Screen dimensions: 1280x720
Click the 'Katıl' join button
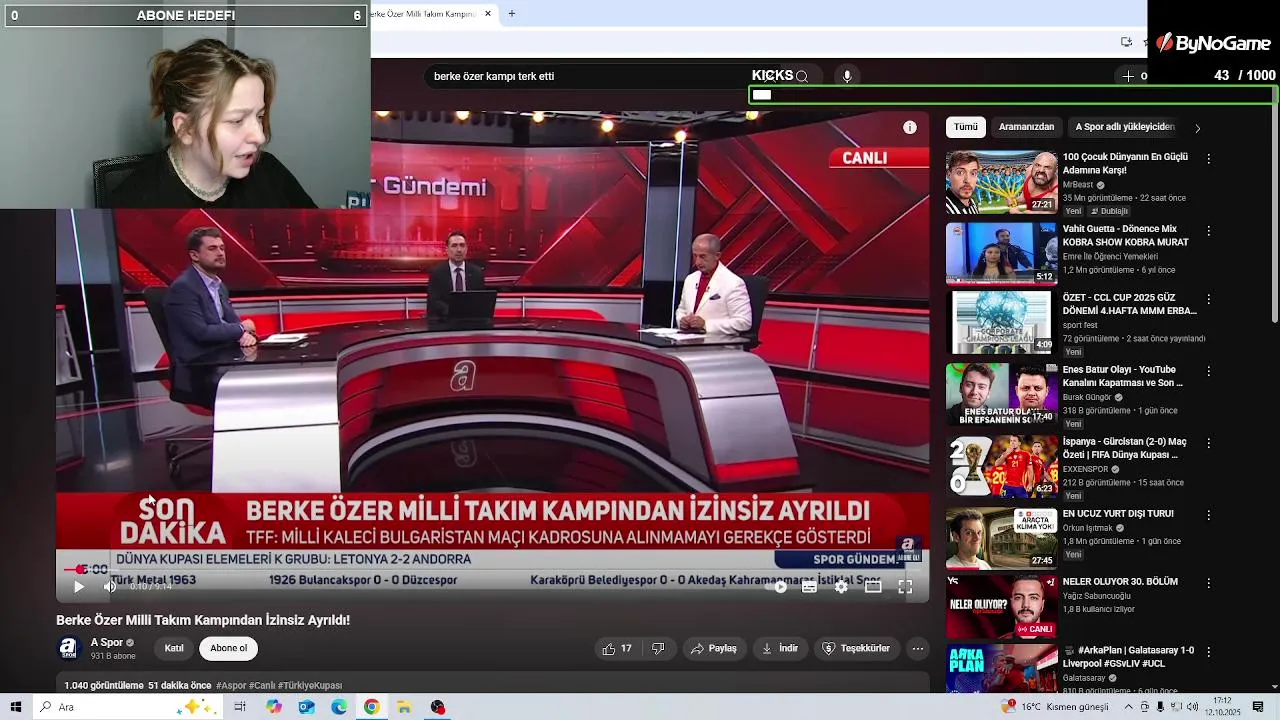point(174,648)
